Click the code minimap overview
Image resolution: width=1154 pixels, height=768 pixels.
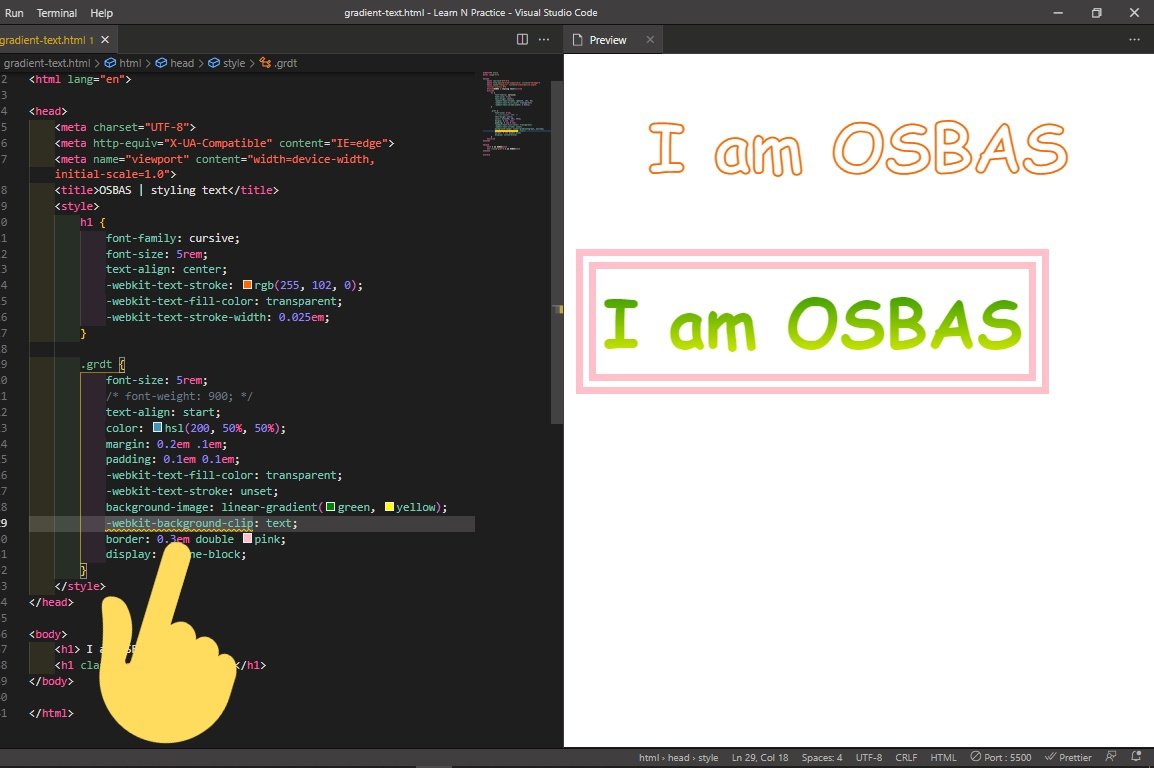click(514, 114)
